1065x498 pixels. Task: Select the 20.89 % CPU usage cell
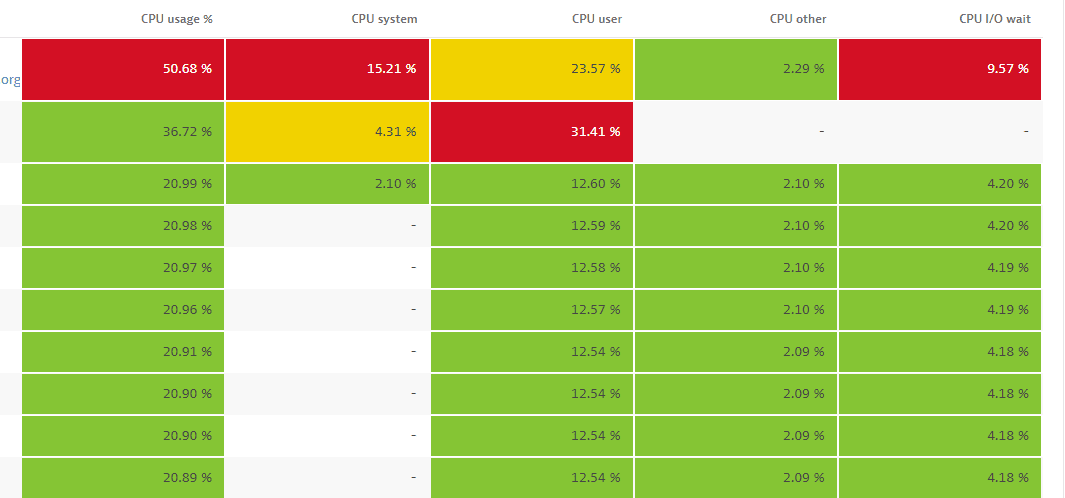(x=123, y=477)
